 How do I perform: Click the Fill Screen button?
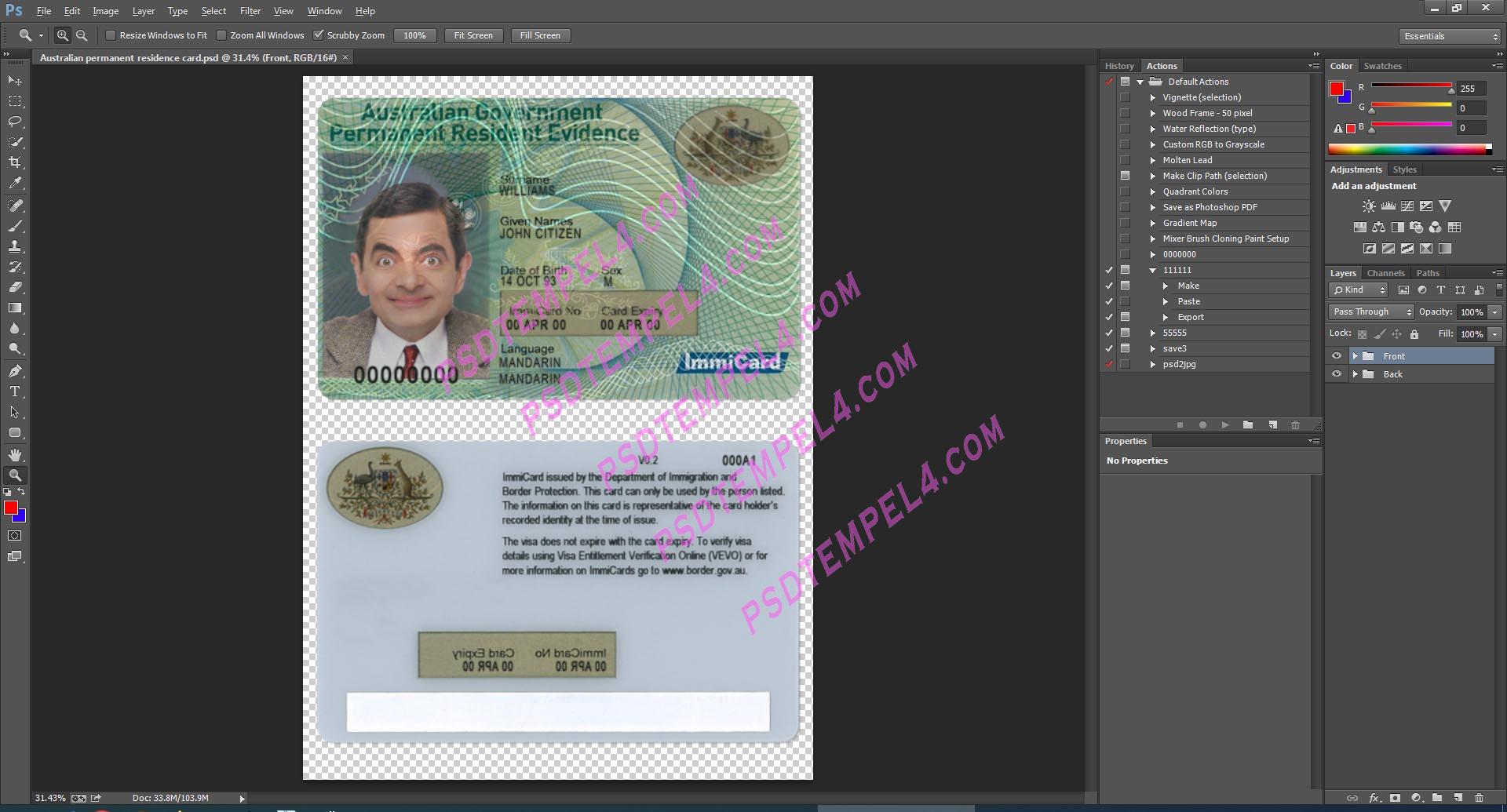click(x=540, y=35)
